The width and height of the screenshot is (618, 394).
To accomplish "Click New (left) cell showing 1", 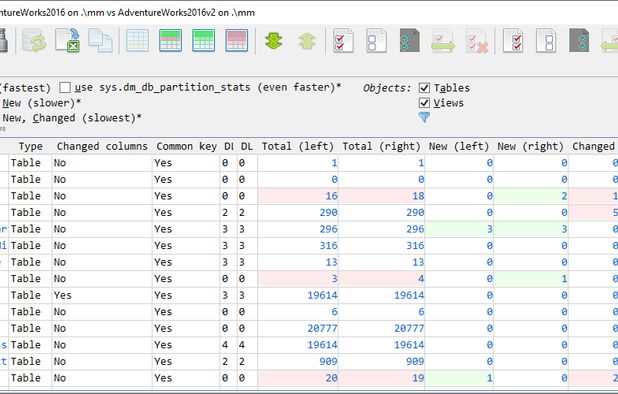I will point(459,378).
